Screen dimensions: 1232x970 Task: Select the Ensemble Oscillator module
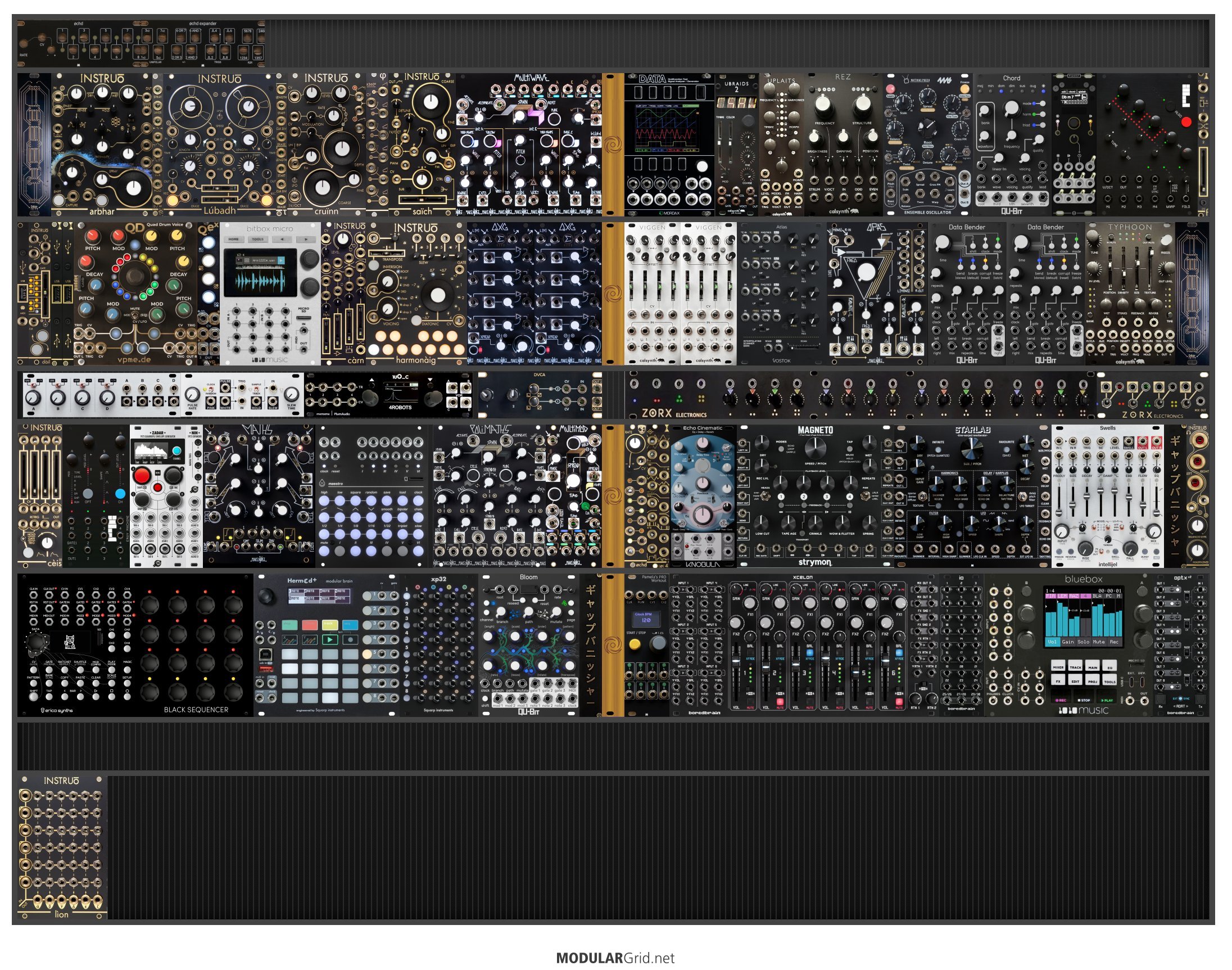[927, 145]
